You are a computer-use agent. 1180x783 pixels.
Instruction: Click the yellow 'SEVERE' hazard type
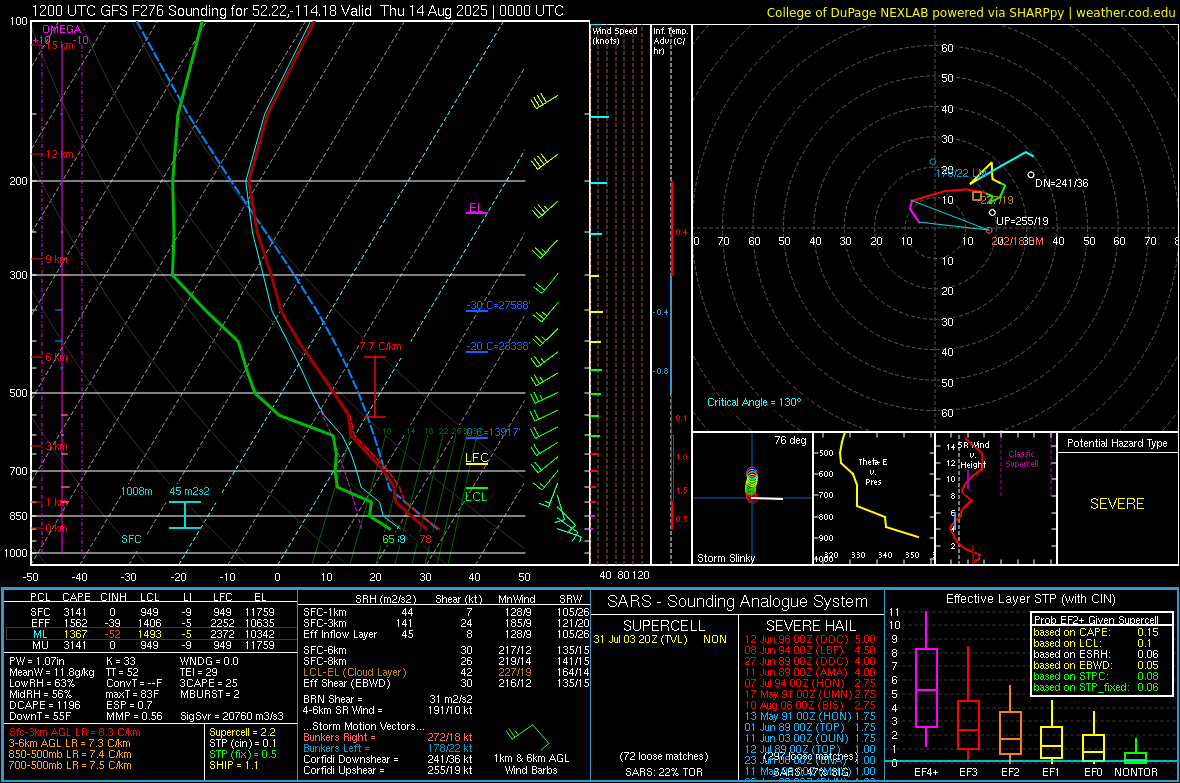1117,504
